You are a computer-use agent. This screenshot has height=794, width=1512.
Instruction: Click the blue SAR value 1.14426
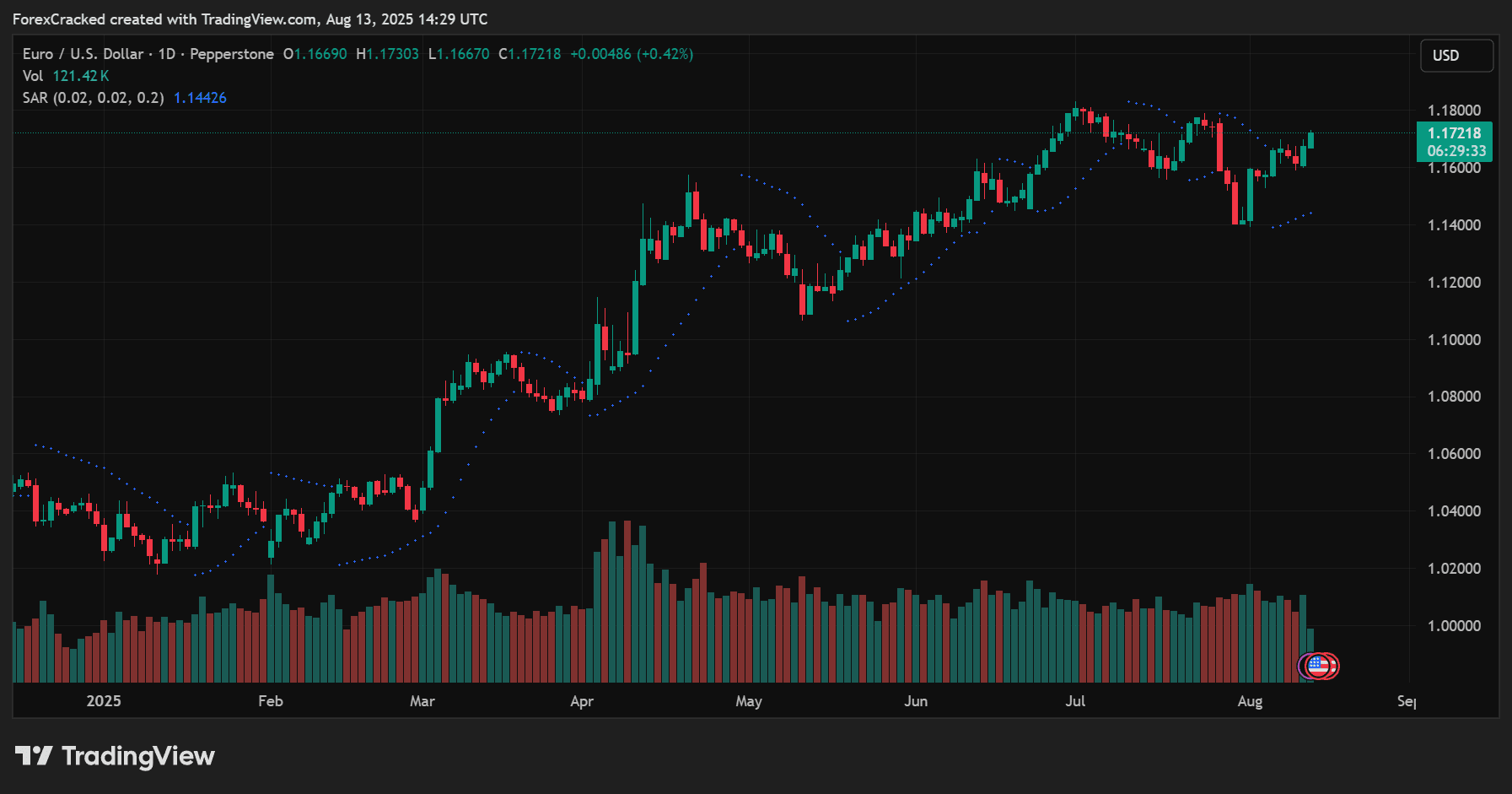[x=200, y=97]
